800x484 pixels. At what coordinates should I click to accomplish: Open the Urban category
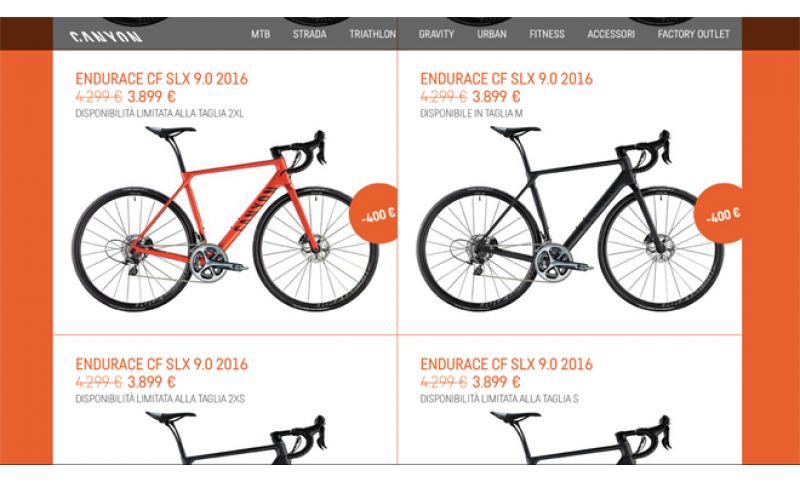pyautogui.click(x=492, y=34)
